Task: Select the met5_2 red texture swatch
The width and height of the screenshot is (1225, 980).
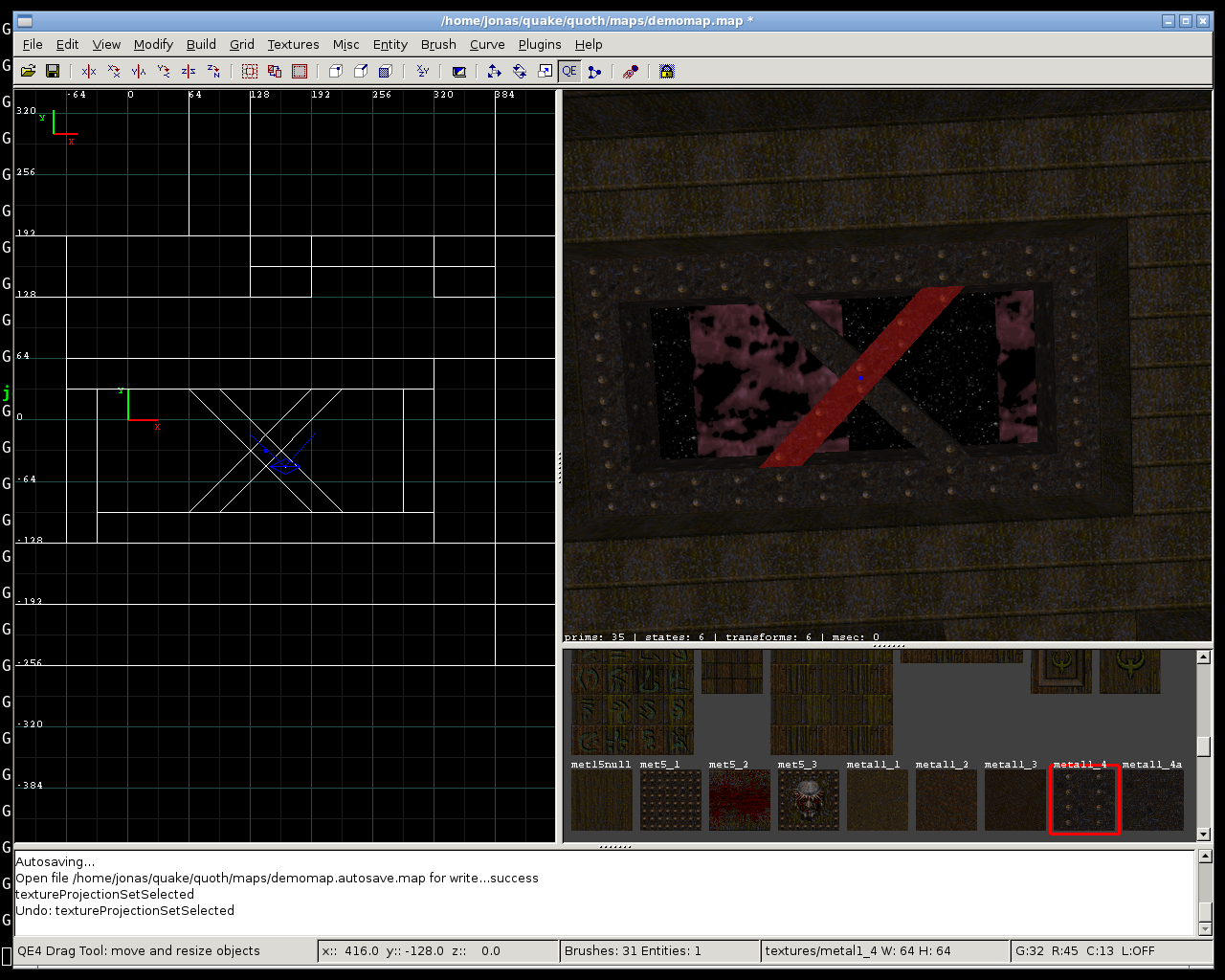Action: pos(739,800)
